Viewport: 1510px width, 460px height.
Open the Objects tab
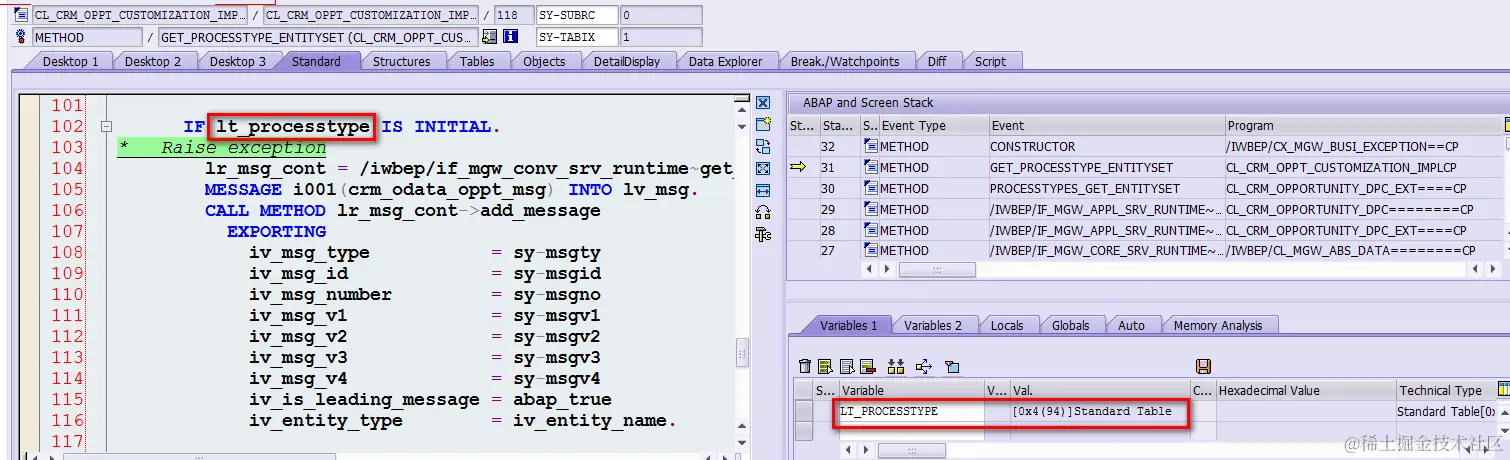[545, 61]
